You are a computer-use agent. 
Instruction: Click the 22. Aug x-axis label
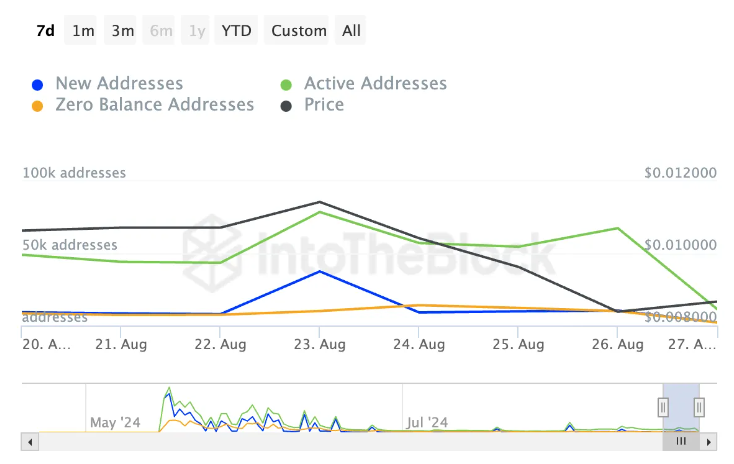coord(220,345)
